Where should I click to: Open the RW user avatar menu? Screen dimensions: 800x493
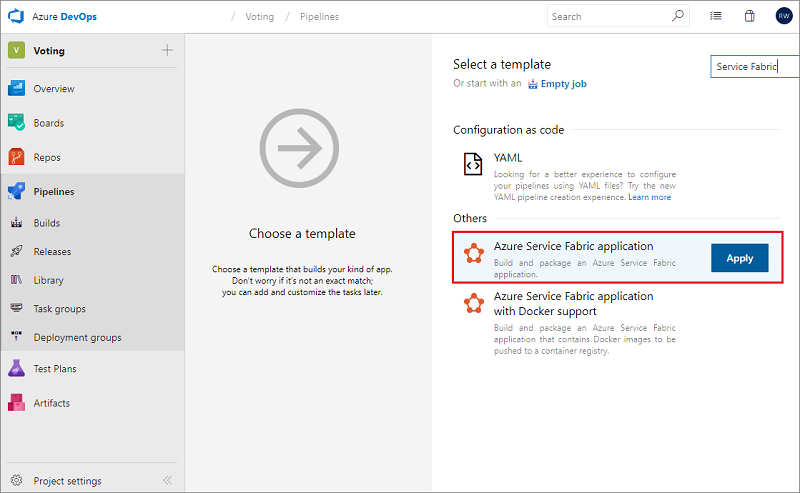[x=783, y=16]
